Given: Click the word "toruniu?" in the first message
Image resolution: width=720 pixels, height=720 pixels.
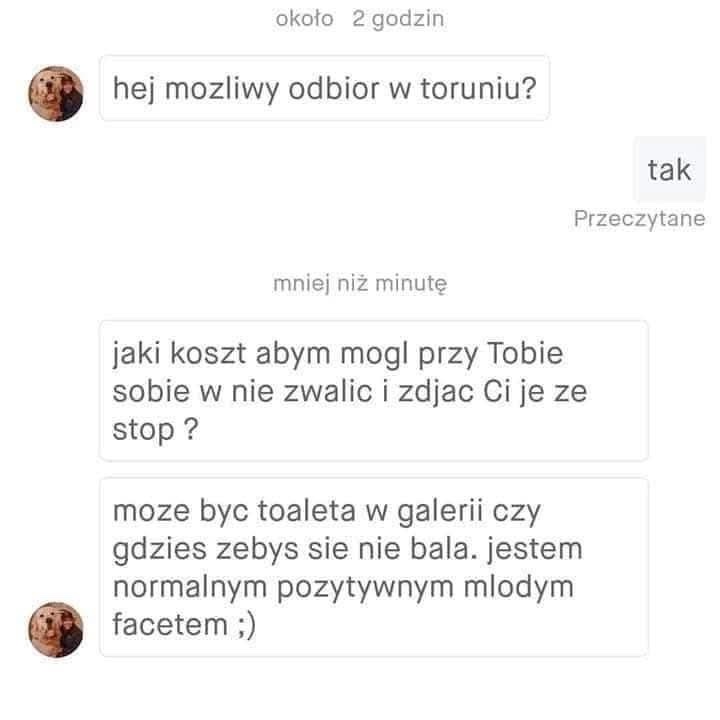Looking at the screenshot, I should point(478,88).
